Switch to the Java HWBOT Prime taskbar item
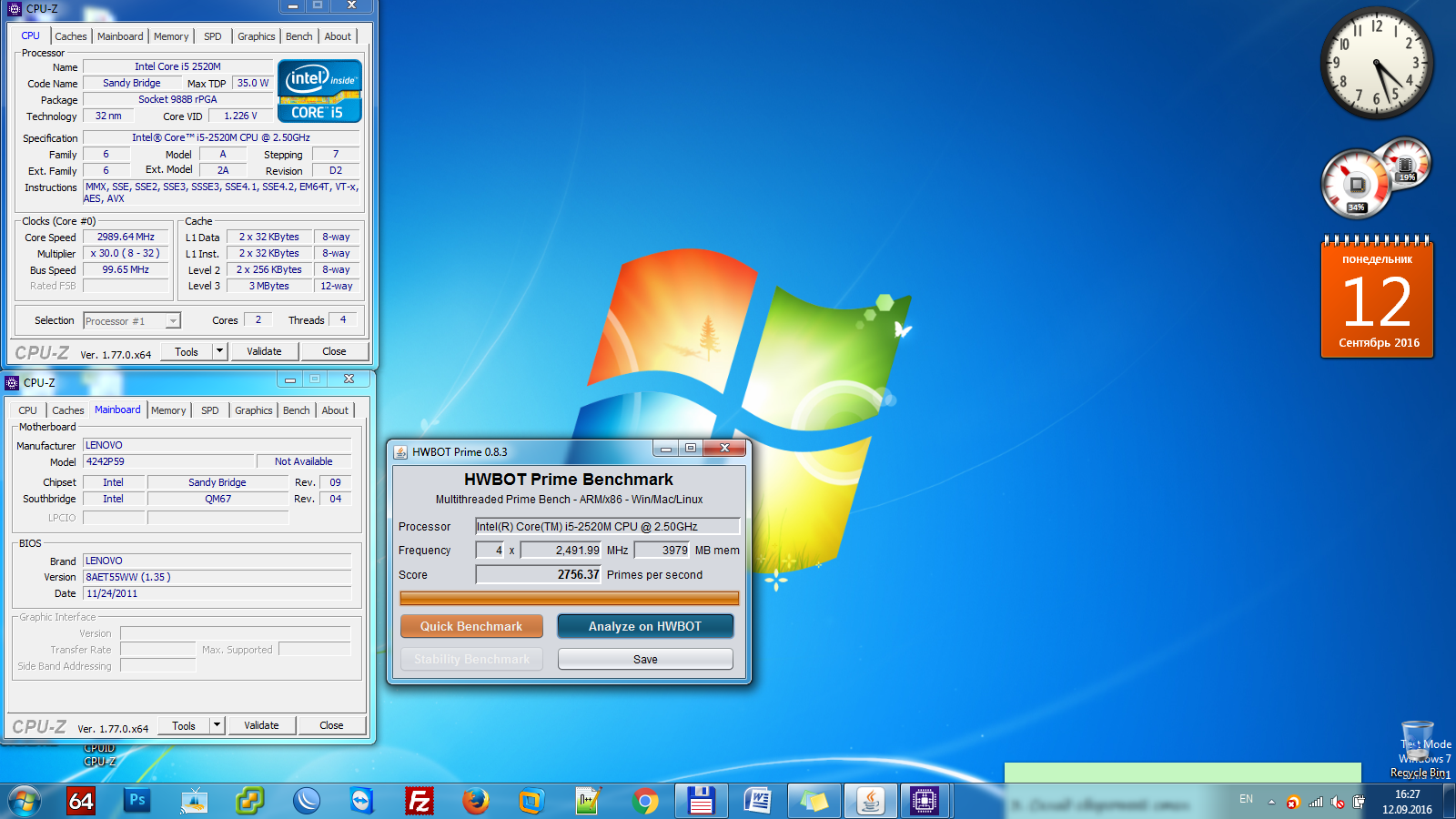This screenshot has width=1456, height=819. 870,801
